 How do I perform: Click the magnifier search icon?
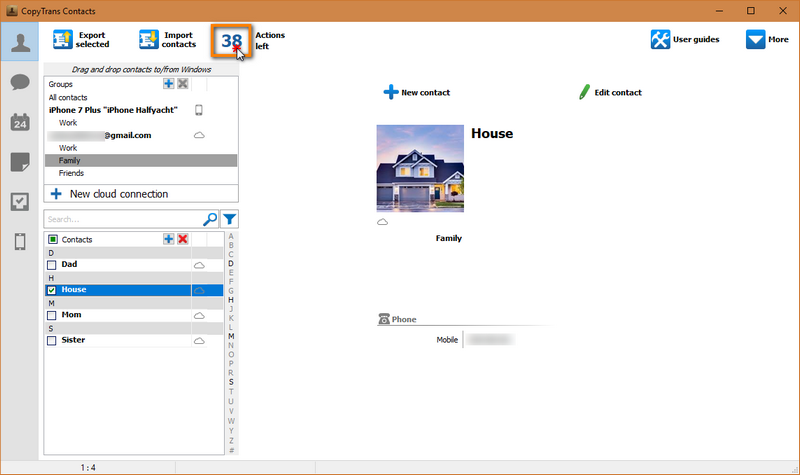(x=210, y=219)
